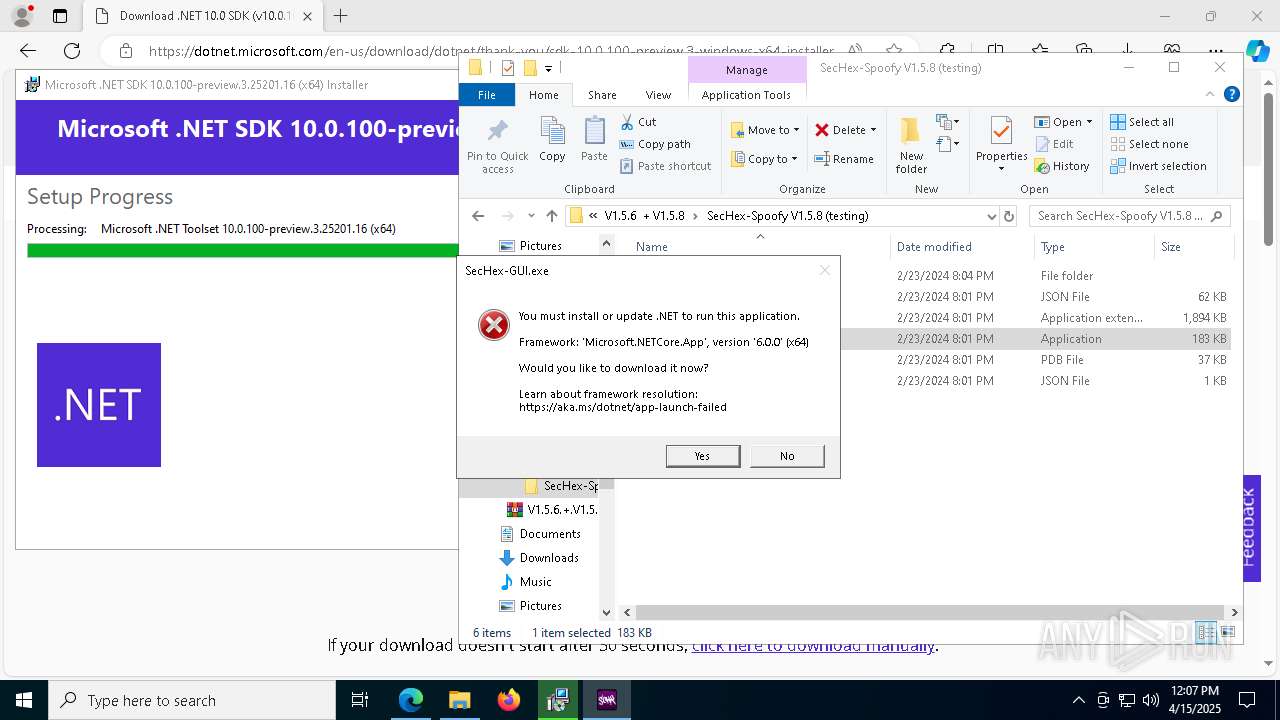
Task: Click the browser address bar URL
Action: tap(490, 51)
